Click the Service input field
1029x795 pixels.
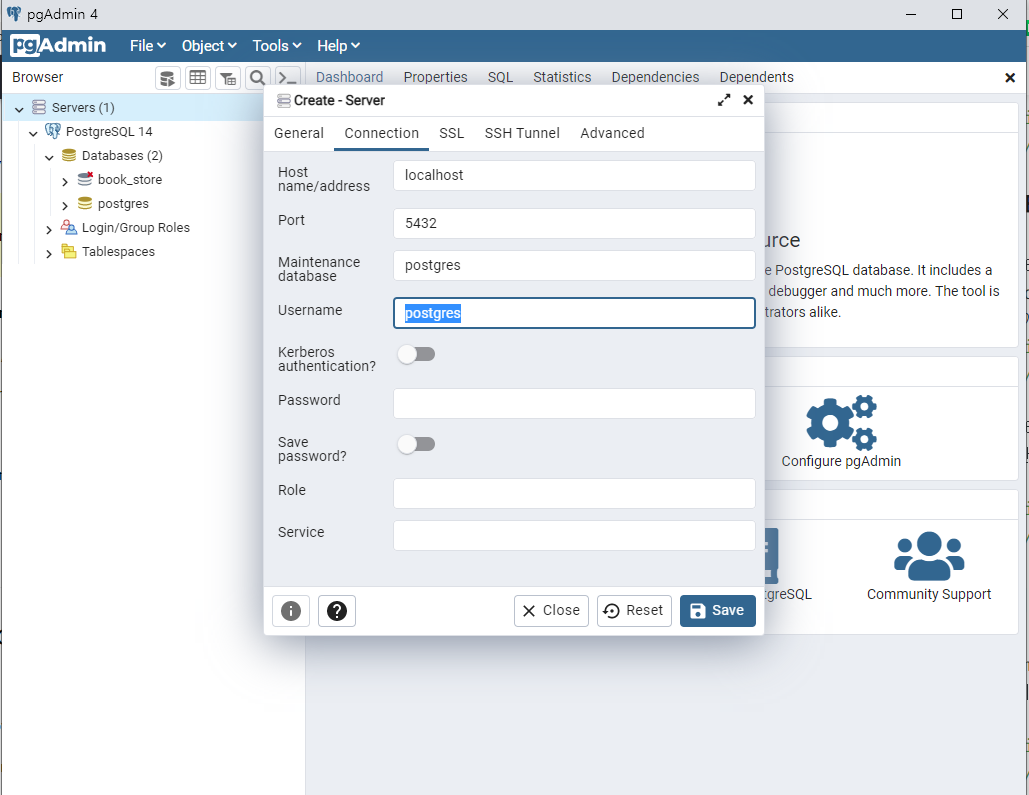point(574,535)
